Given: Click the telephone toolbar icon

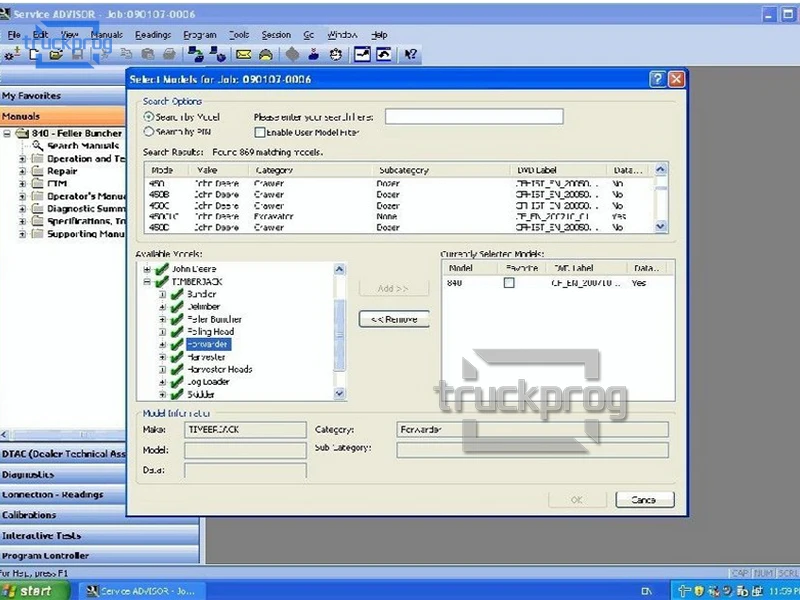Looking at the screenshot, I should [266, 54].
